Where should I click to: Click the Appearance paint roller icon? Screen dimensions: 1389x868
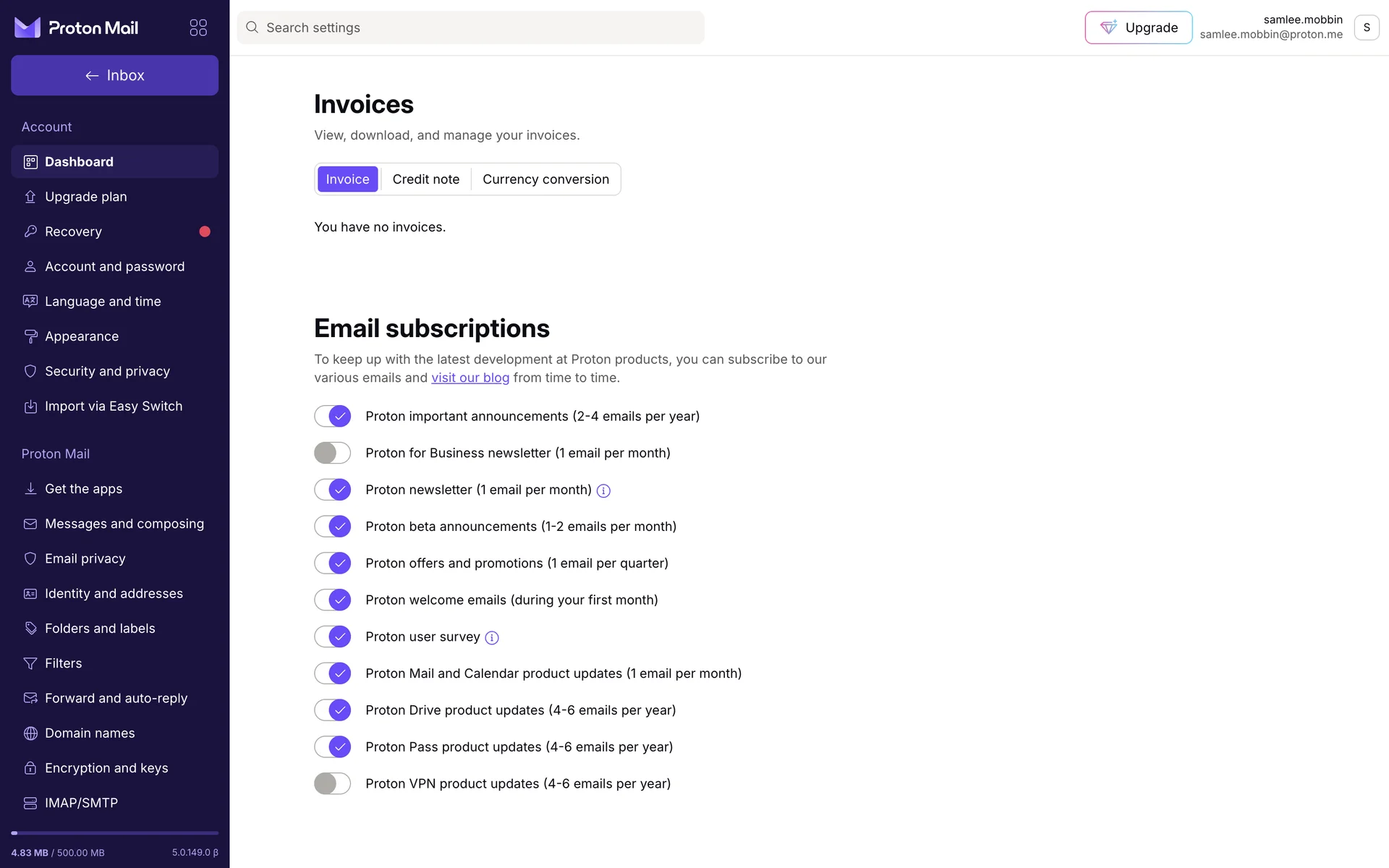[30, 336]
